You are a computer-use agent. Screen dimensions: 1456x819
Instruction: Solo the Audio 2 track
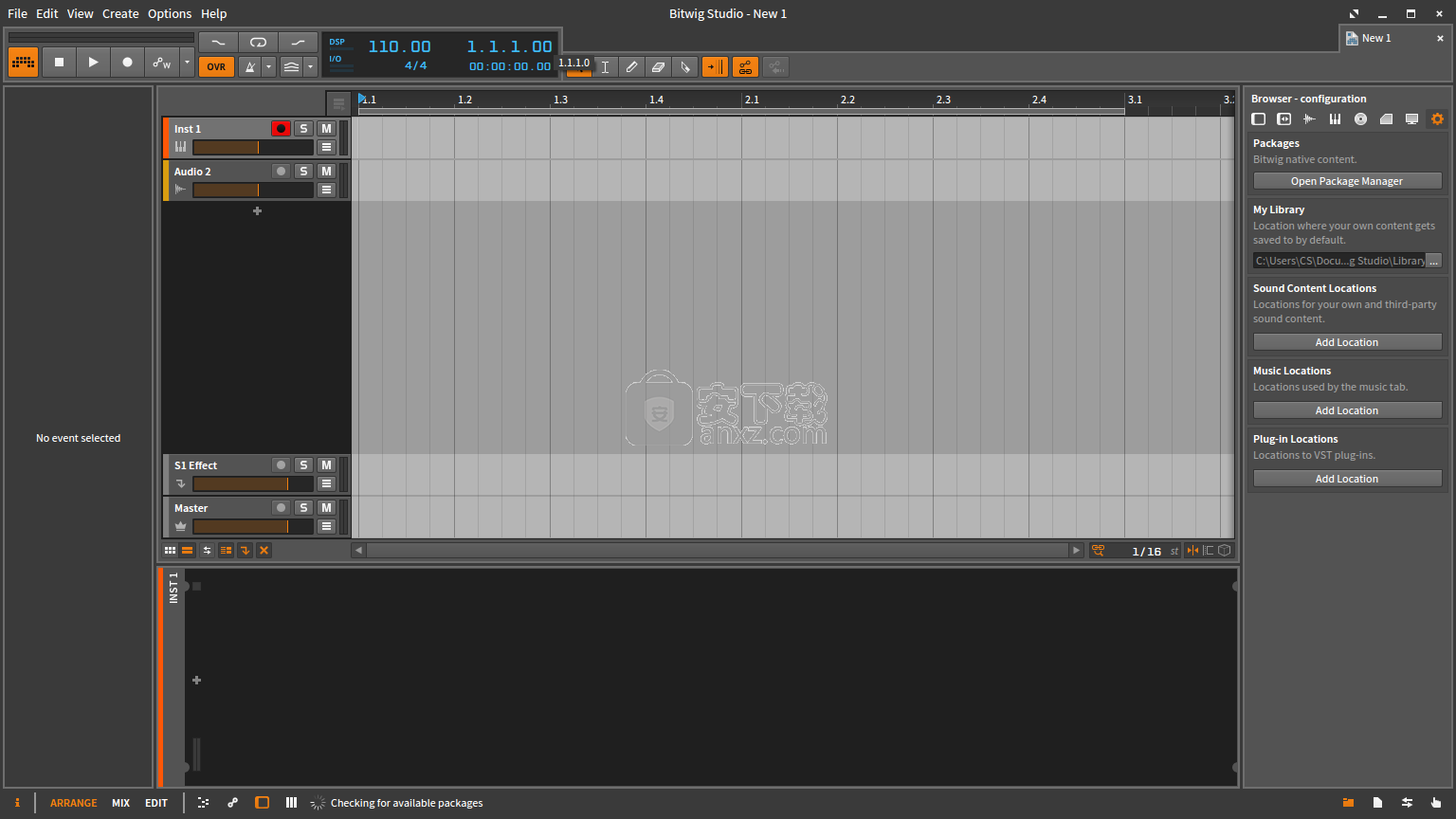pos(303,172)
